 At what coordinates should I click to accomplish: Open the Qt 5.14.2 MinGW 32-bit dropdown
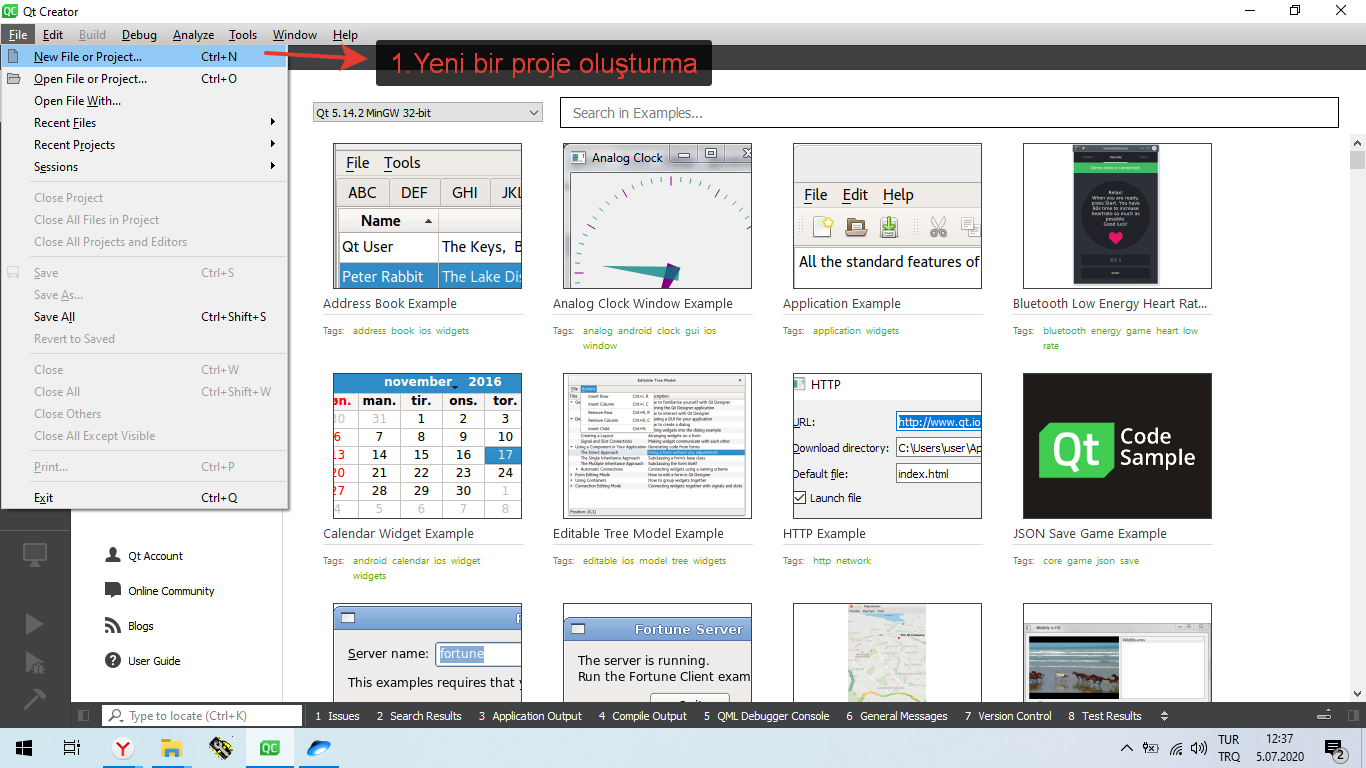click(427, 113)
